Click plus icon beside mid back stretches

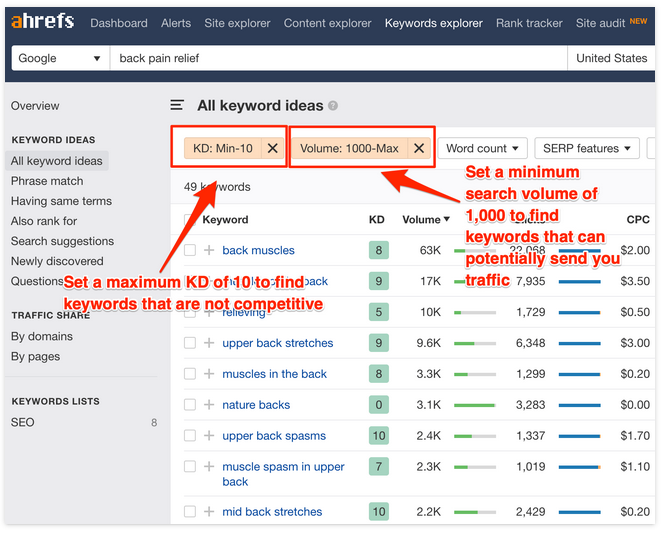pyautogui.click(x=209, y=511)
